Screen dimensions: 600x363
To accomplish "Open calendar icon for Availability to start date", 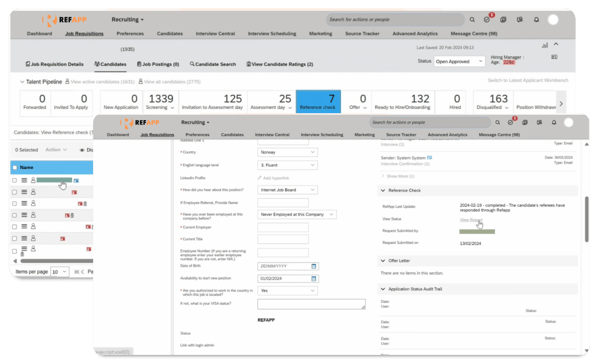I will coord(314,278).
